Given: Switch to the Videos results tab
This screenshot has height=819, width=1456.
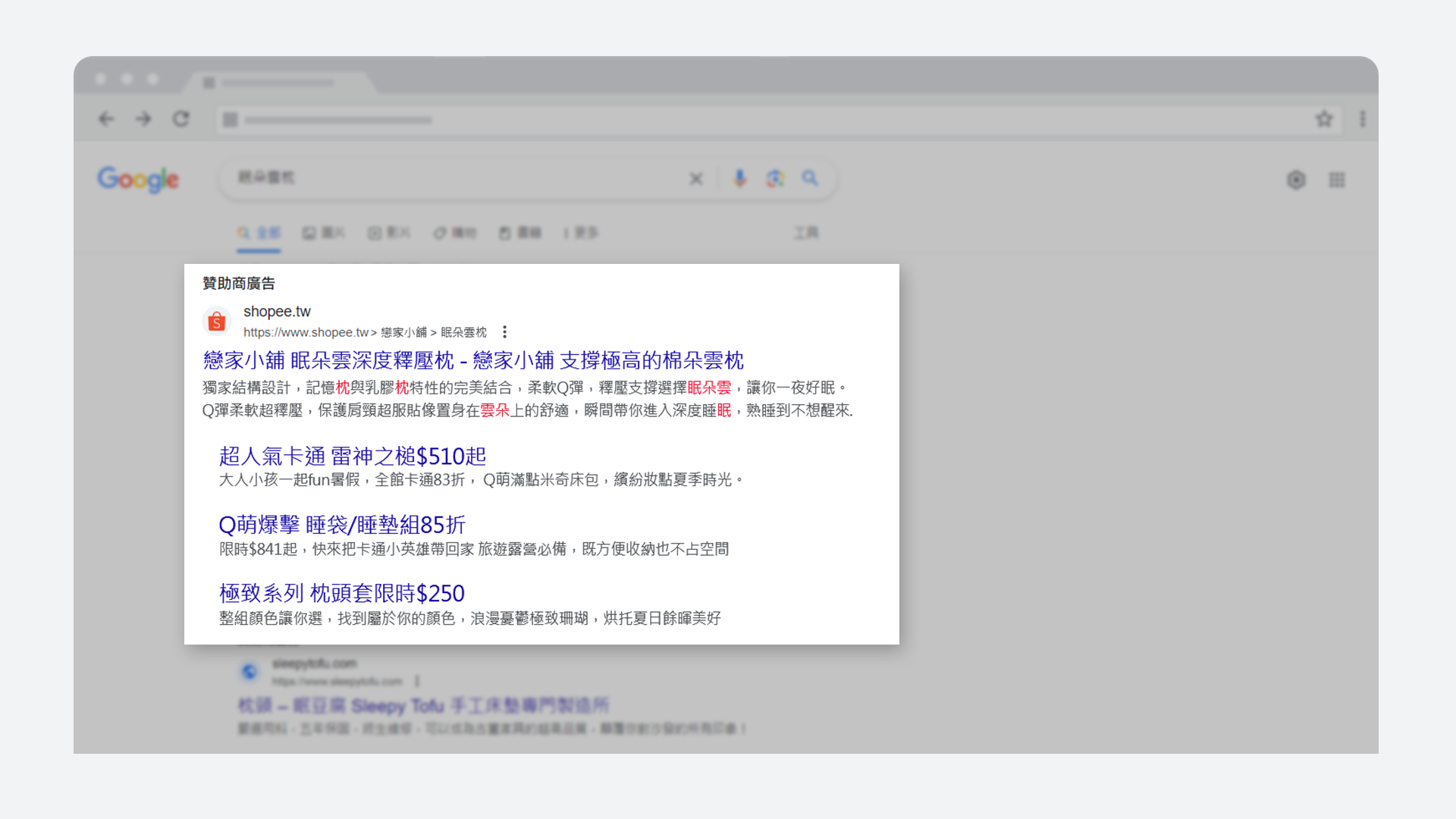Looking at the screenshot, I should (x=389, y=233).
